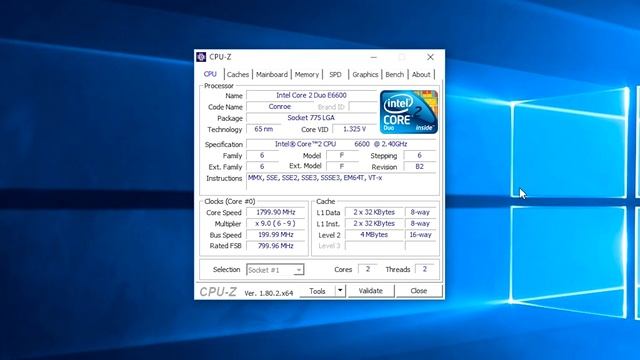The image size is (640, 360).
Task: Open the About tab
Action: pyautogui.click(x=421, y=74)
